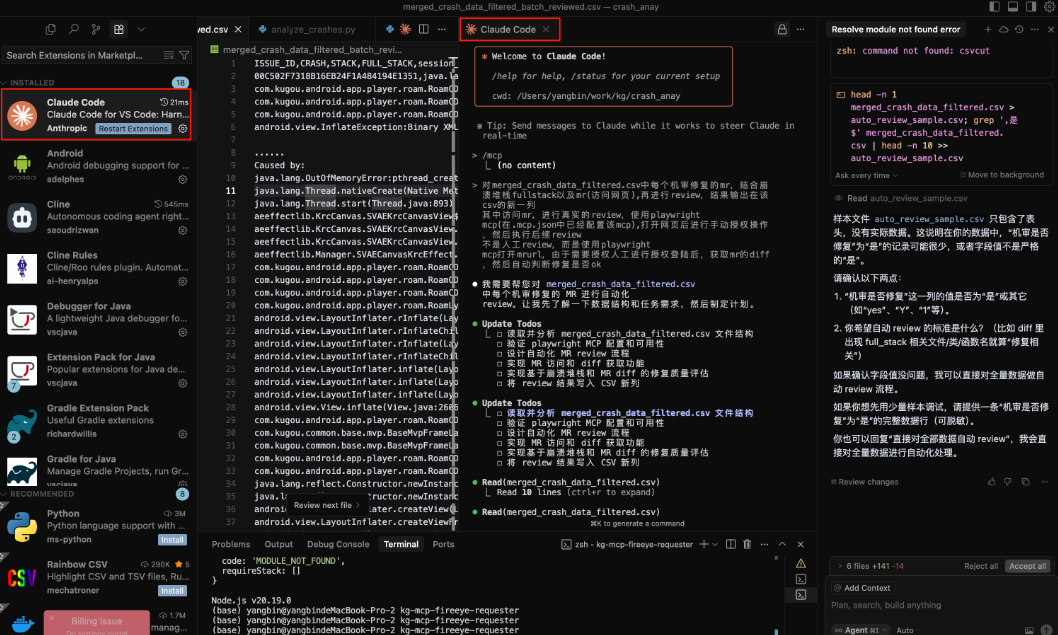The height and width of the screenshot is (635, 1058).
Task: Open the Agent mode dropdown
Action: pyautogui.click(x=860, y=630)
